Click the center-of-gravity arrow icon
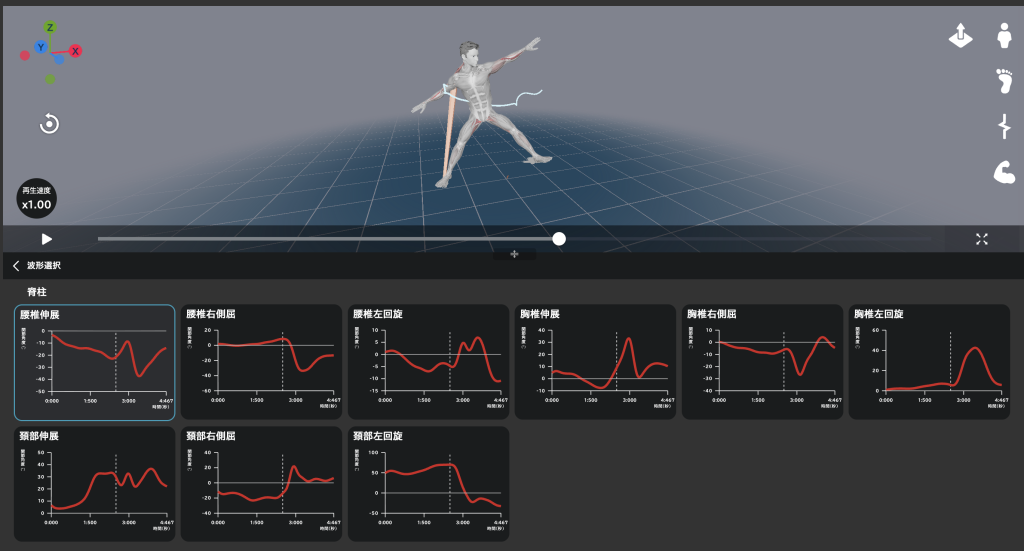Viewport: 1024px width, 551px height. click(x=960, y=37)
